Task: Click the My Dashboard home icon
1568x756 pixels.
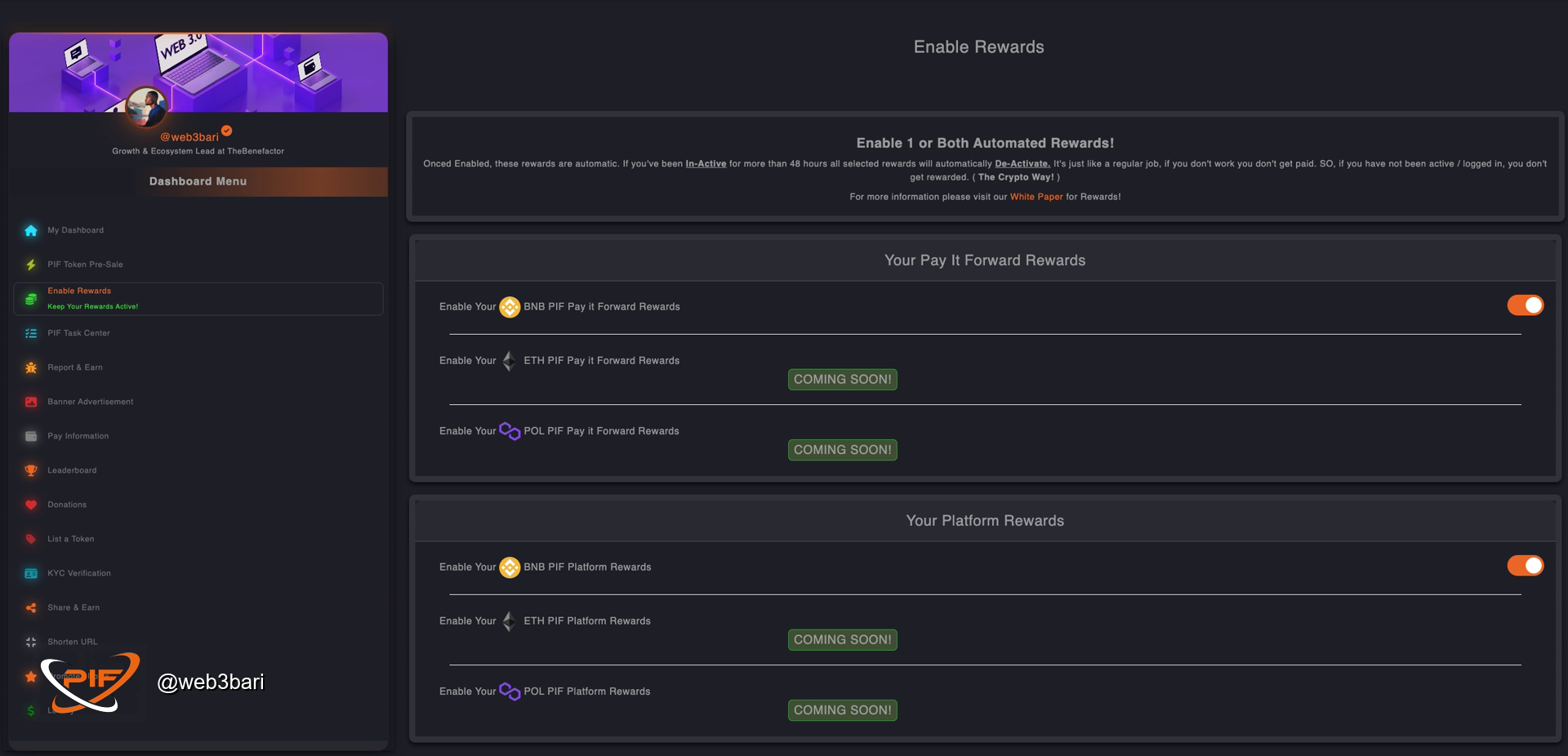Action: coord(31,230)
